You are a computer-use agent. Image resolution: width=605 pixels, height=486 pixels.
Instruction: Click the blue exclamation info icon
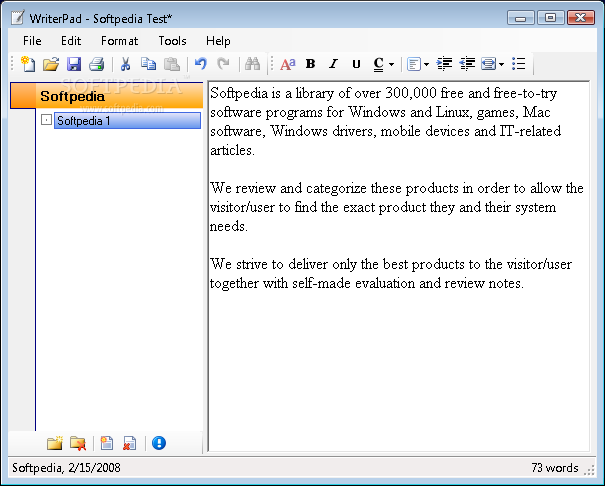159,443
